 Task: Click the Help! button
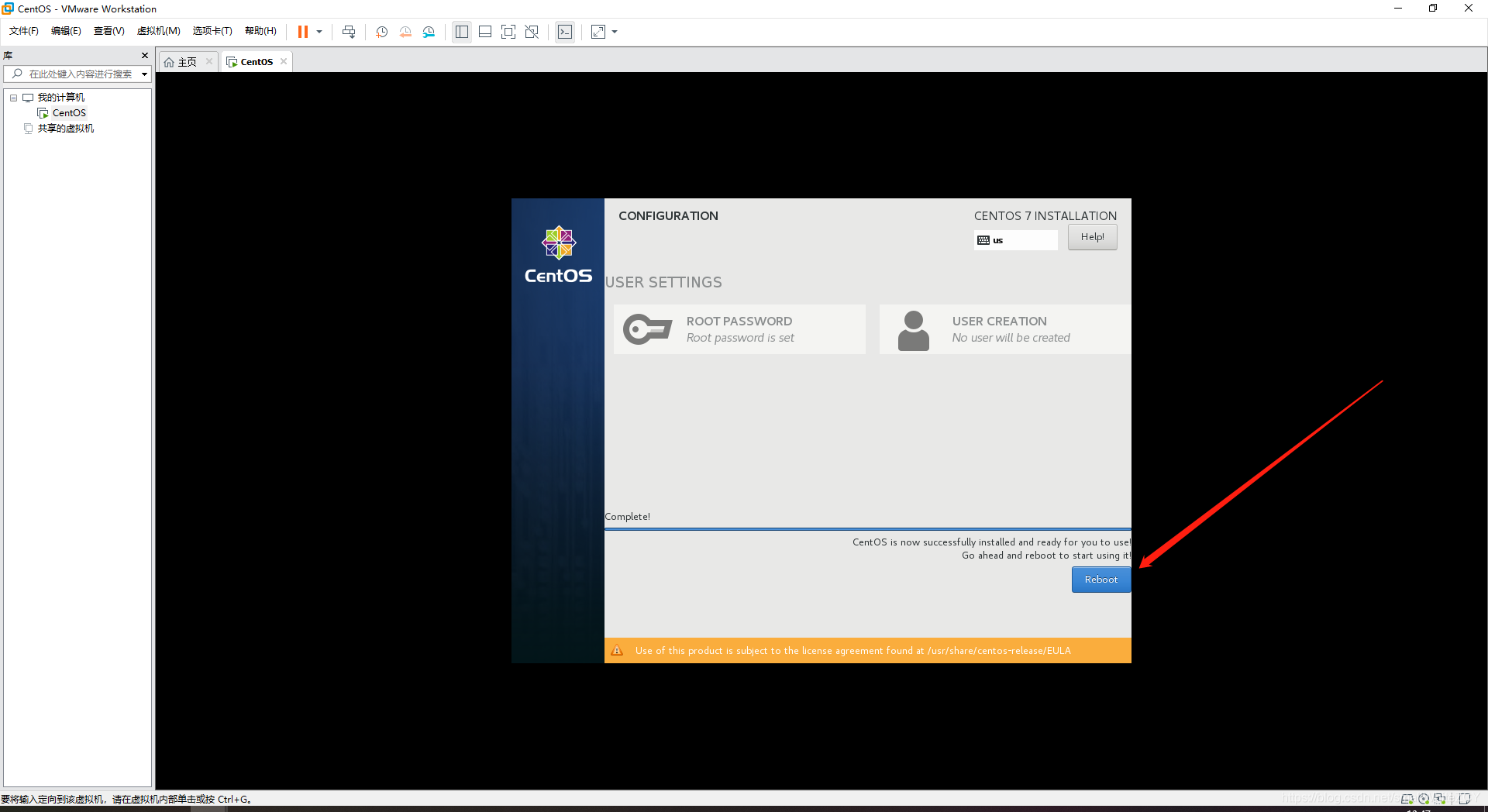coord(1092,237)
